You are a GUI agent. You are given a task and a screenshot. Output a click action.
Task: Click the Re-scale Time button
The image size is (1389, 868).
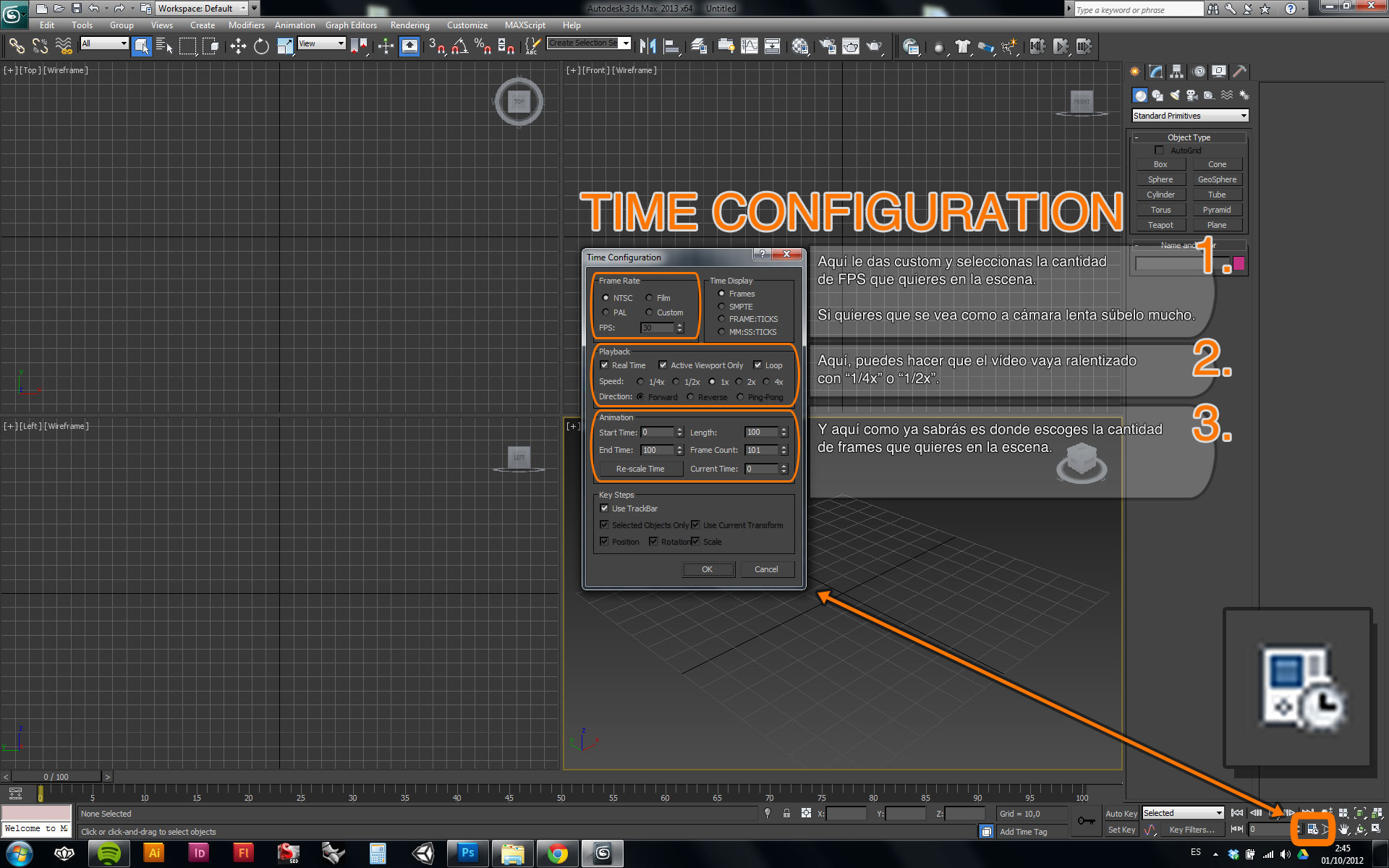pyautogui.click(x=640, y=469)
